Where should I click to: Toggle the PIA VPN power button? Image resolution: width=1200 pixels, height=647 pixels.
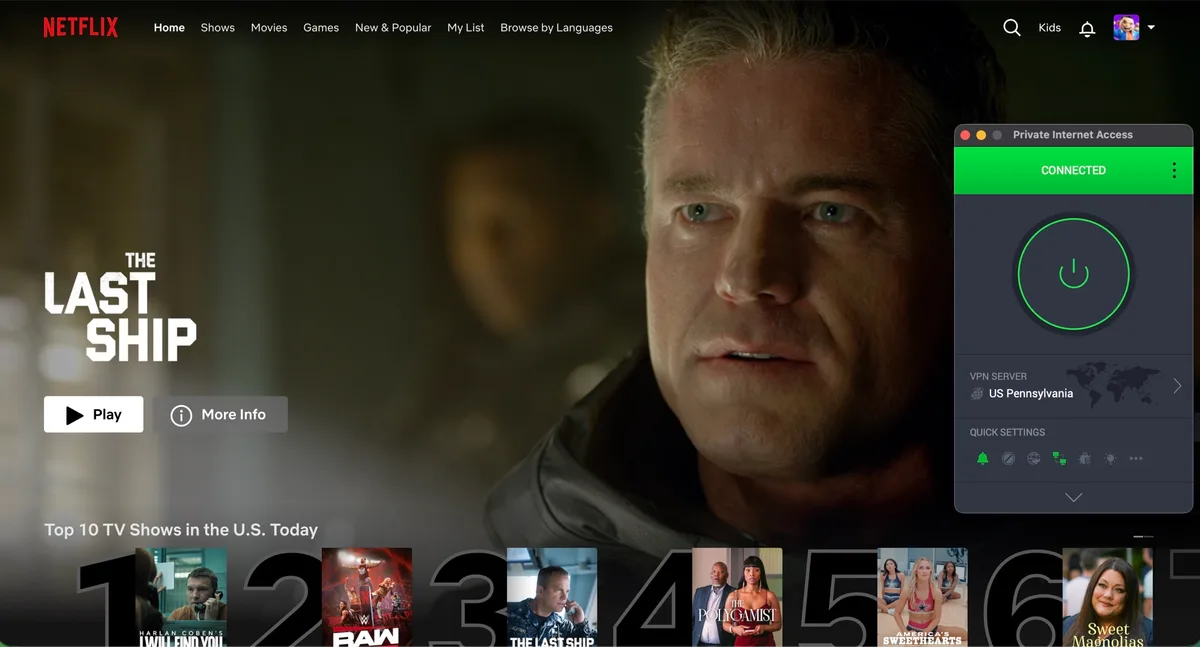(x=1073, y=273)
